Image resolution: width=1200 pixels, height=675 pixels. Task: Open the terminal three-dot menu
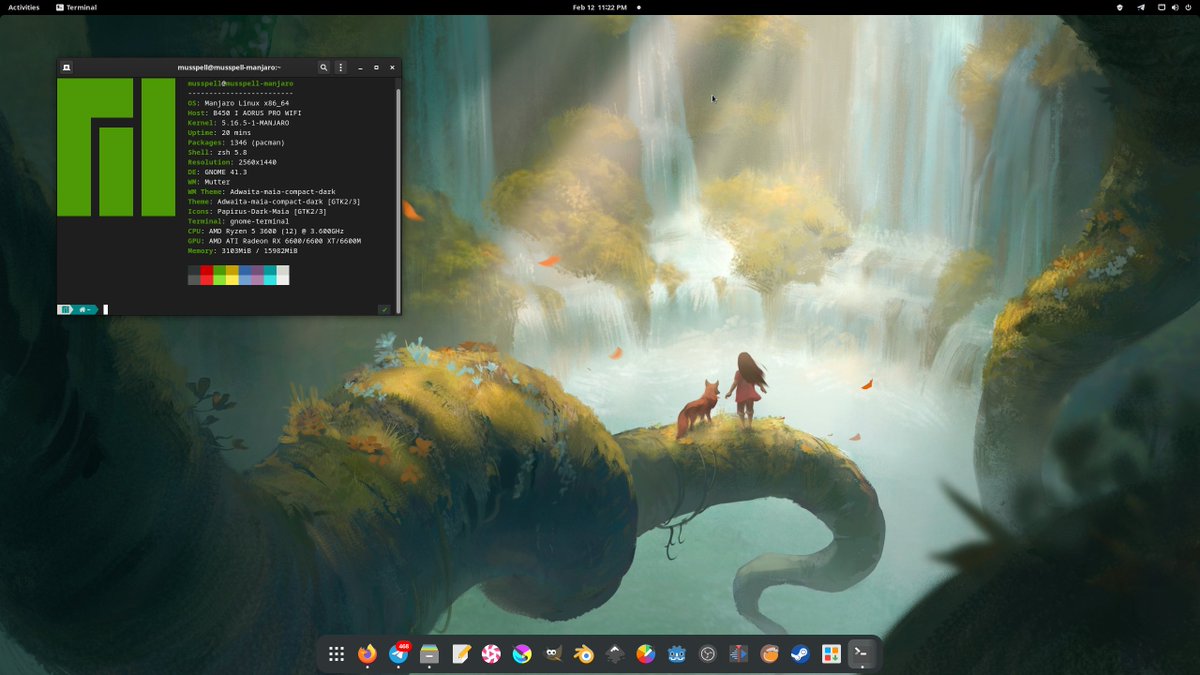(341, 67)
